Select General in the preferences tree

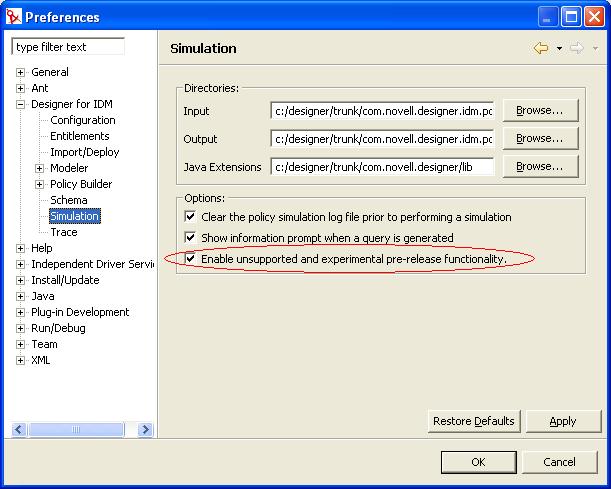pyautogui.click(x=50, y=72)
